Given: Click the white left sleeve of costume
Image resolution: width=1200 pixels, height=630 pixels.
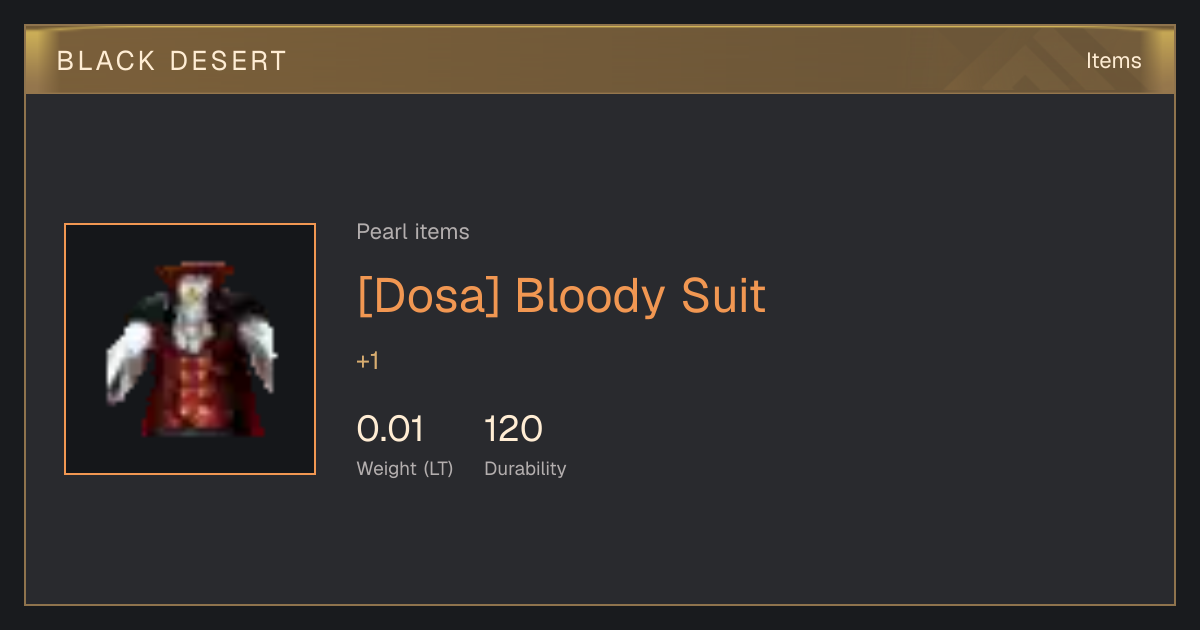Looking at the screenshot, I should click(129, 360).
